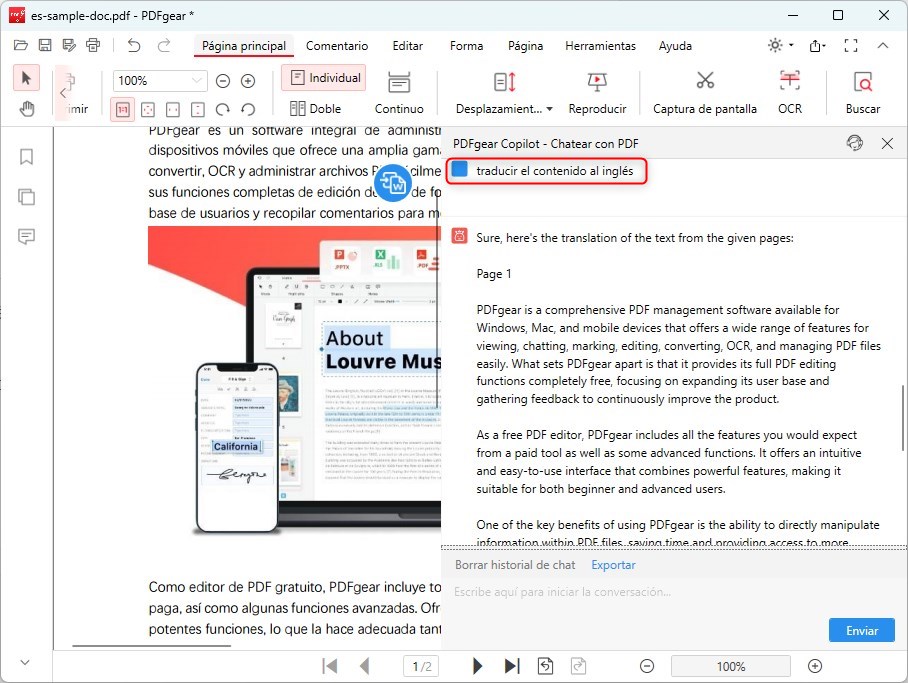
Task: Click the Copilot chat vertical scrollbar
Action: point(902,418)
